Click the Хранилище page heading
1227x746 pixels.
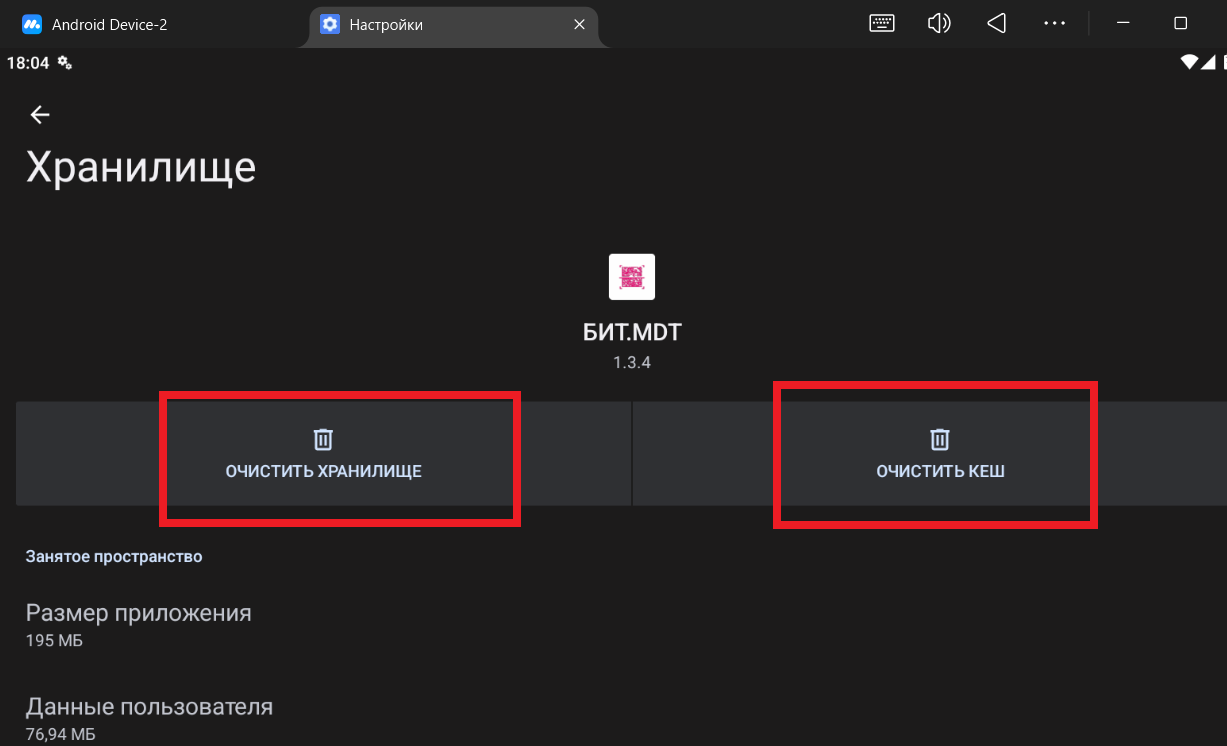pyautogui.click(x=141, y=168)
